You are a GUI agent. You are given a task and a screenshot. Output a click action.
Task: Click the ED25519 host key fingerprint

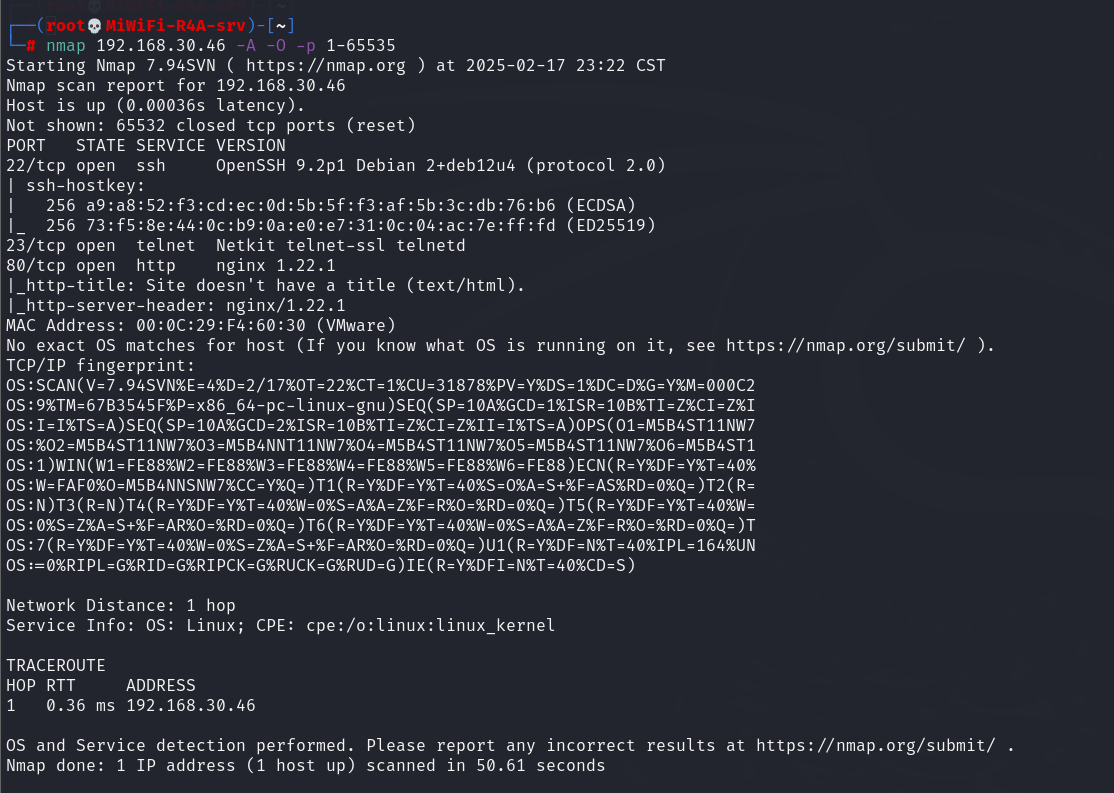pos(320,225)
